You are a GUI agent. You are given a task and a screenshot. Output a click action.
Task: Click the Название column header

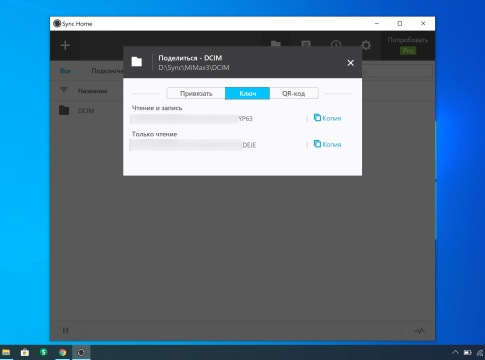tap(92, 91)
